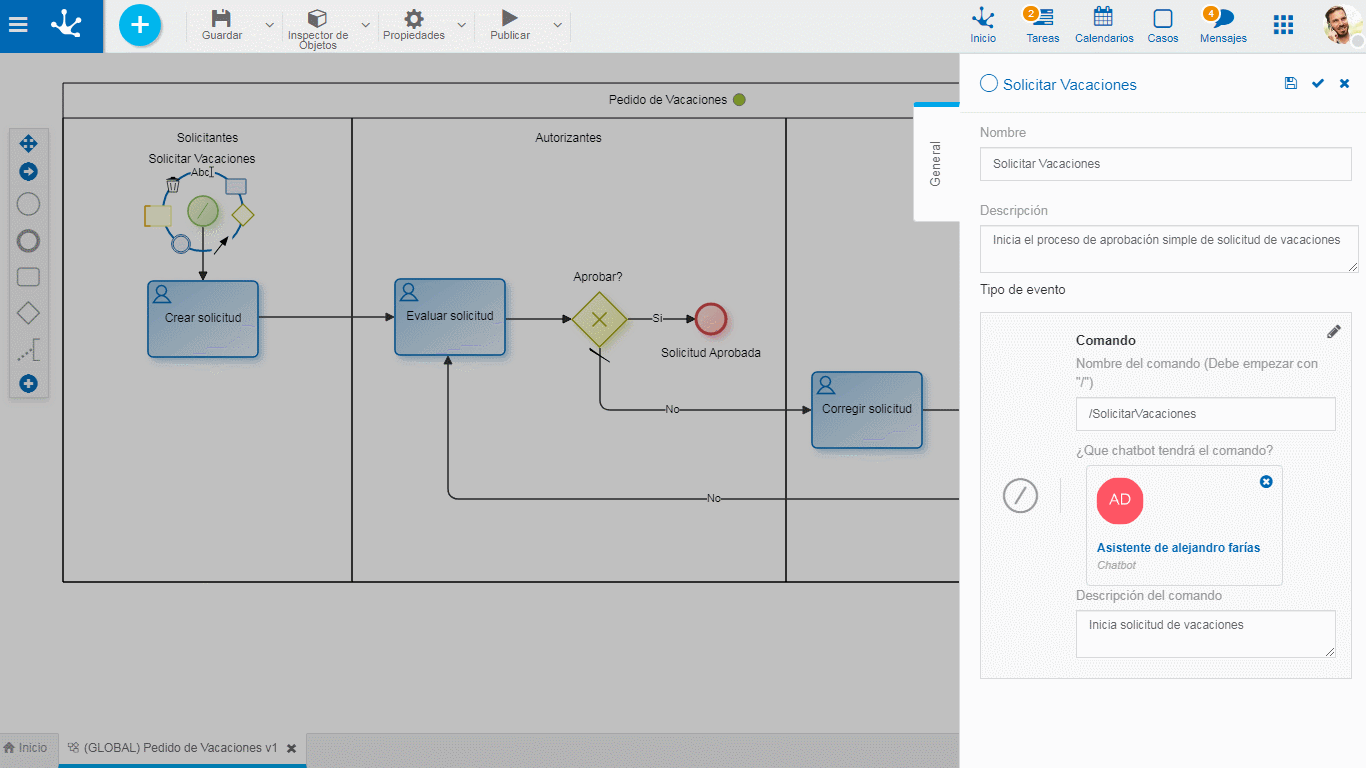Screen dimensions: 1366x768
Task: Remove the selected chatbot with x icon
Action: click(x=1266, y=482)
